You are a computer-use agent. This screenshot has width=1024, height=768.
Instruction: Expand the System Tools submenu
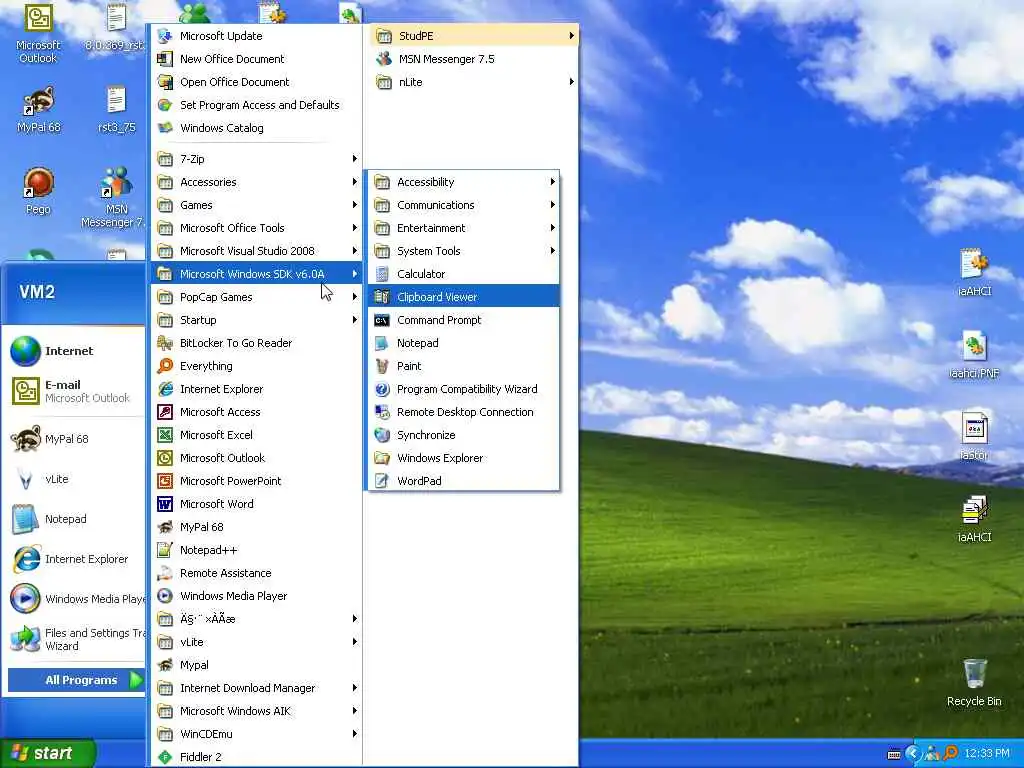click(464, 251)
